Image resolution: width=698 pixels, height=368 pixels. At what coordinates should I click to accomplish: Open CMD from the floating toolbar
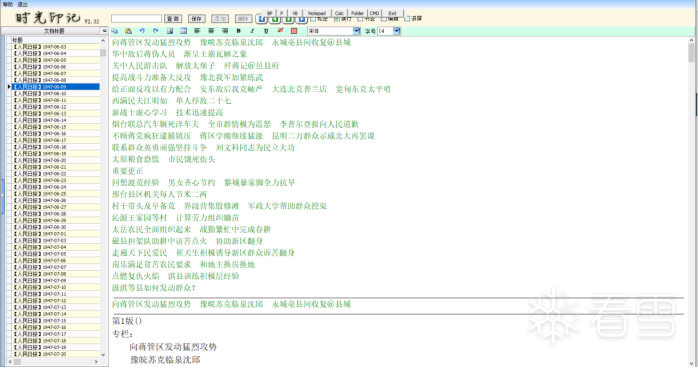click(x=374, y=13)
